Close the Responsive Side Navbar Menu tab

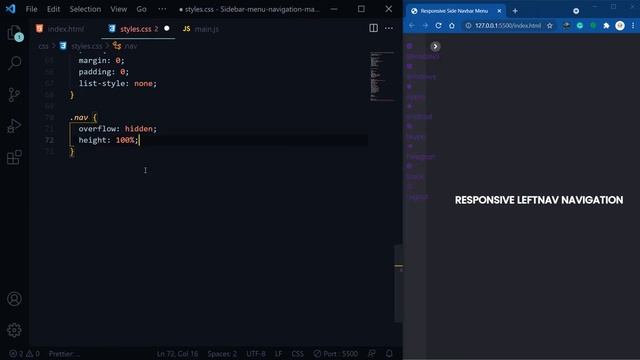pyautogui.click(x=499, y=11)
